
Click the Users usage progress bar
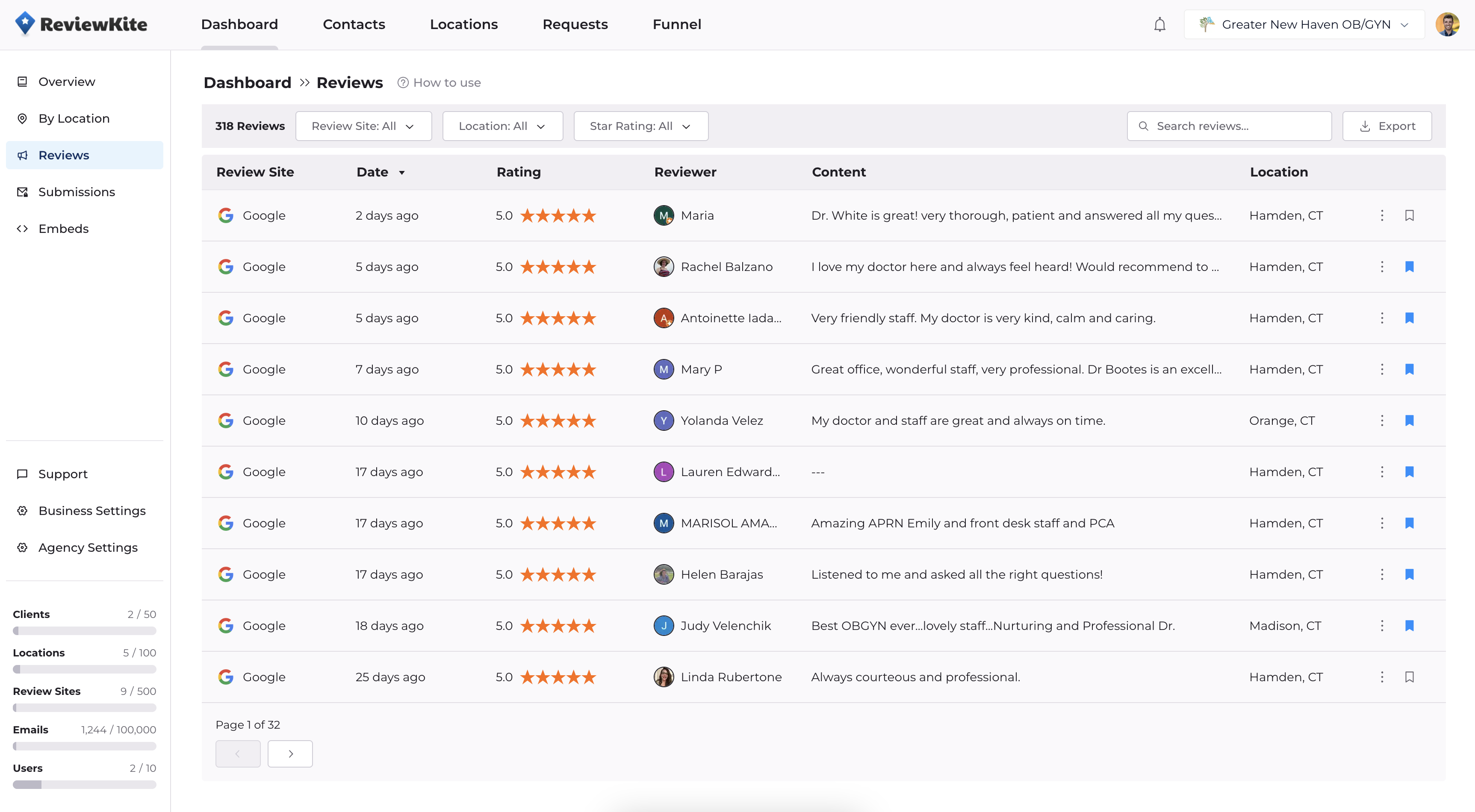pyautogui.click(x=84, y=785)
